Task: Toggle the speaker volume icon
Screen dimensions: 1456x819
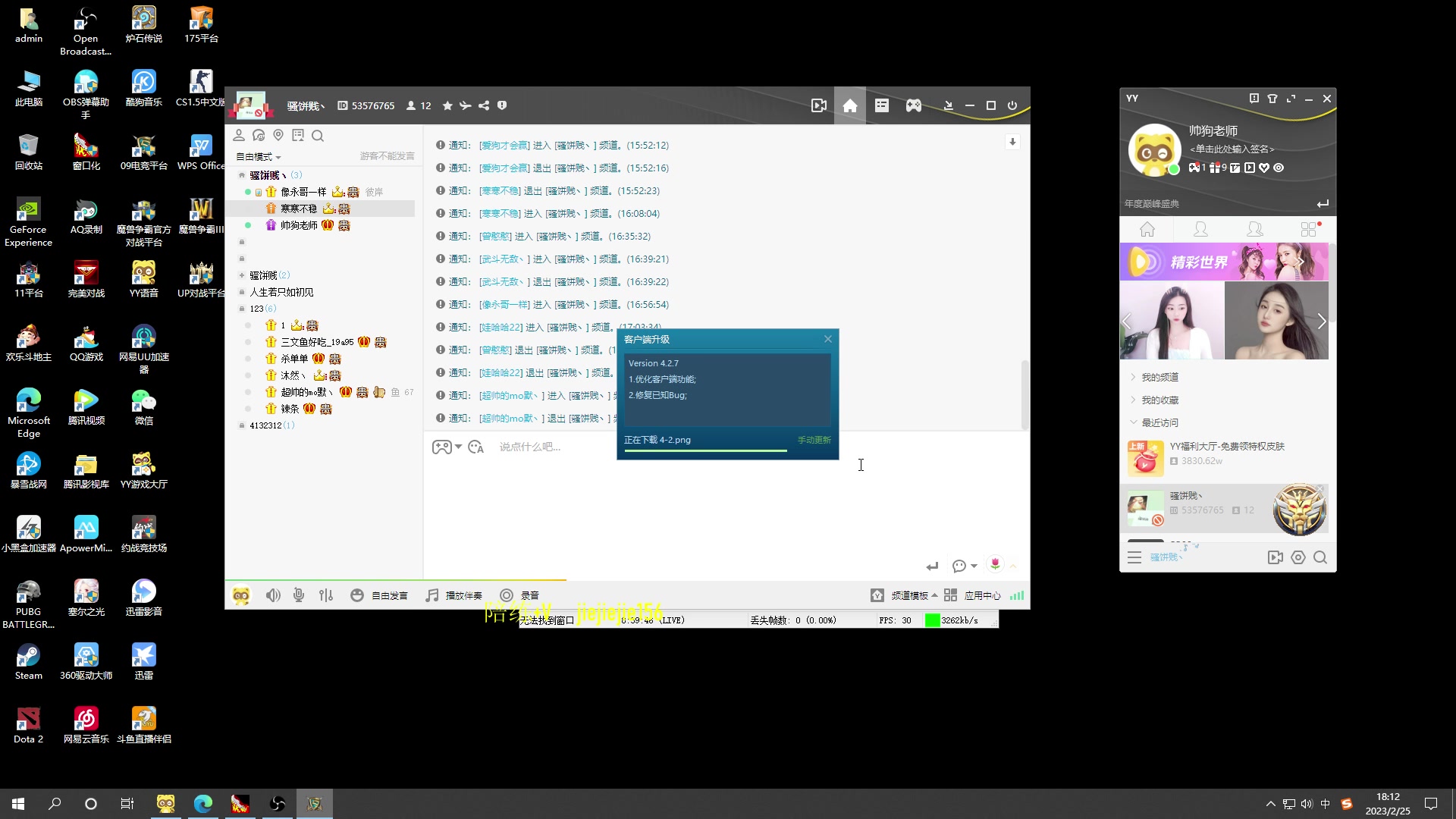Action: (273, 595)
